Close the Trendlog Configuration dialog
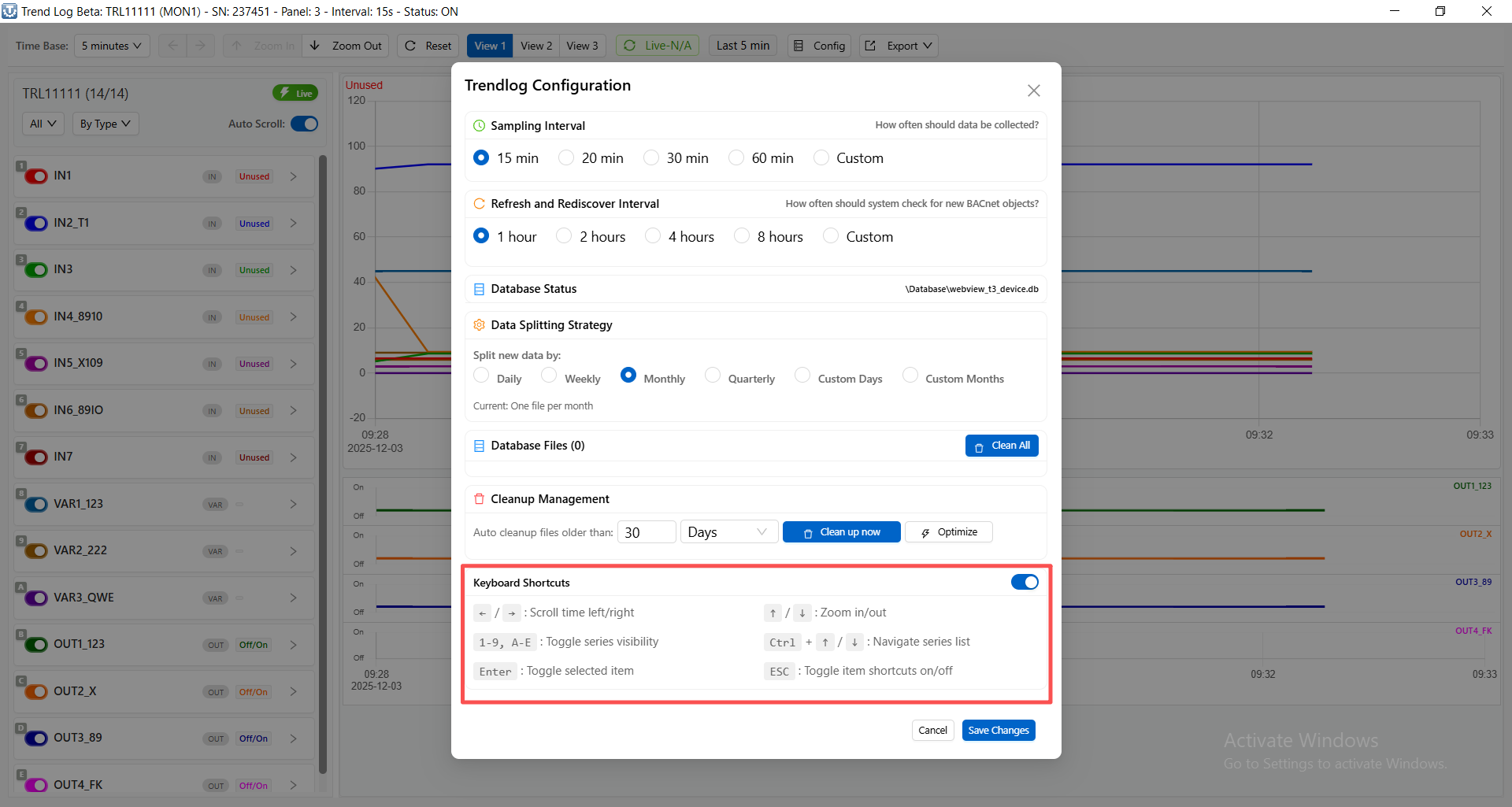1512x807 pixels. click(x=1033, y=91)
